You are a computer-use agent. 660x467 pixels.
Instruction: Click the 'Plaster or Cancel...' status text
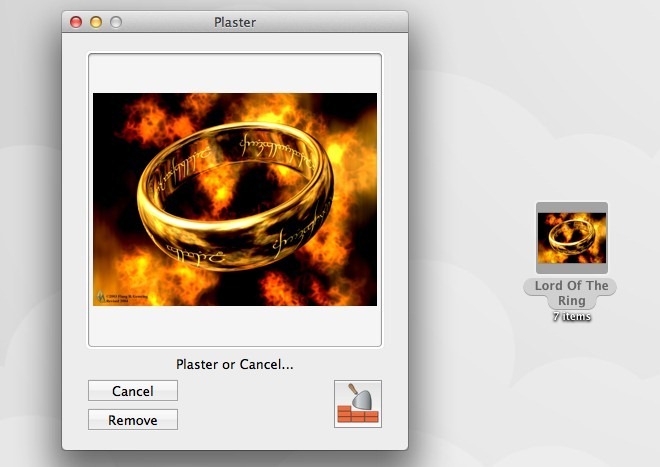coord(234,364)
